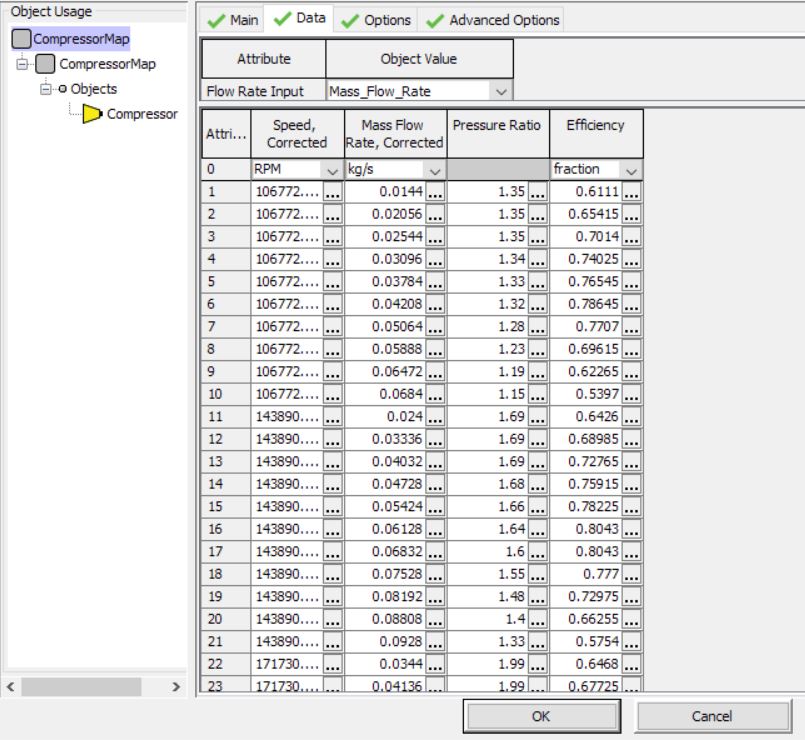Viewport: 805px width, 740px height.
Task: Open ellipsis button for mass flow 0.024
Action: (435, 417)
